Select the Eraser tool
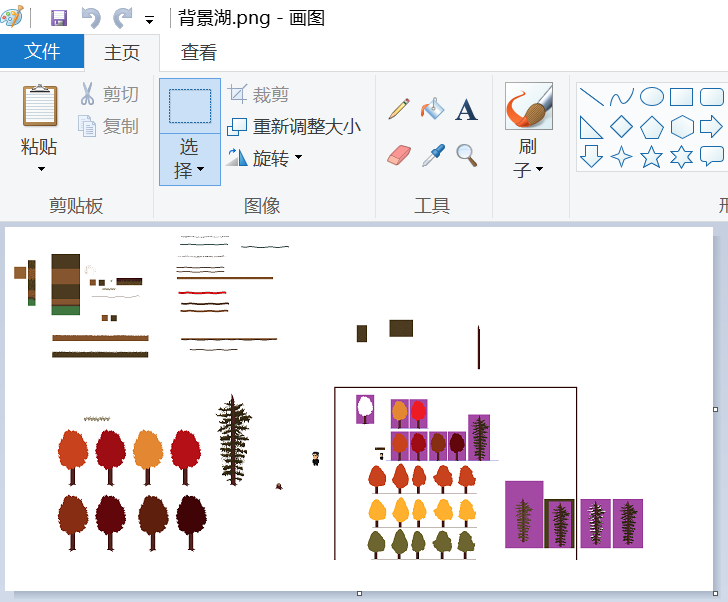 coord(399,155)
